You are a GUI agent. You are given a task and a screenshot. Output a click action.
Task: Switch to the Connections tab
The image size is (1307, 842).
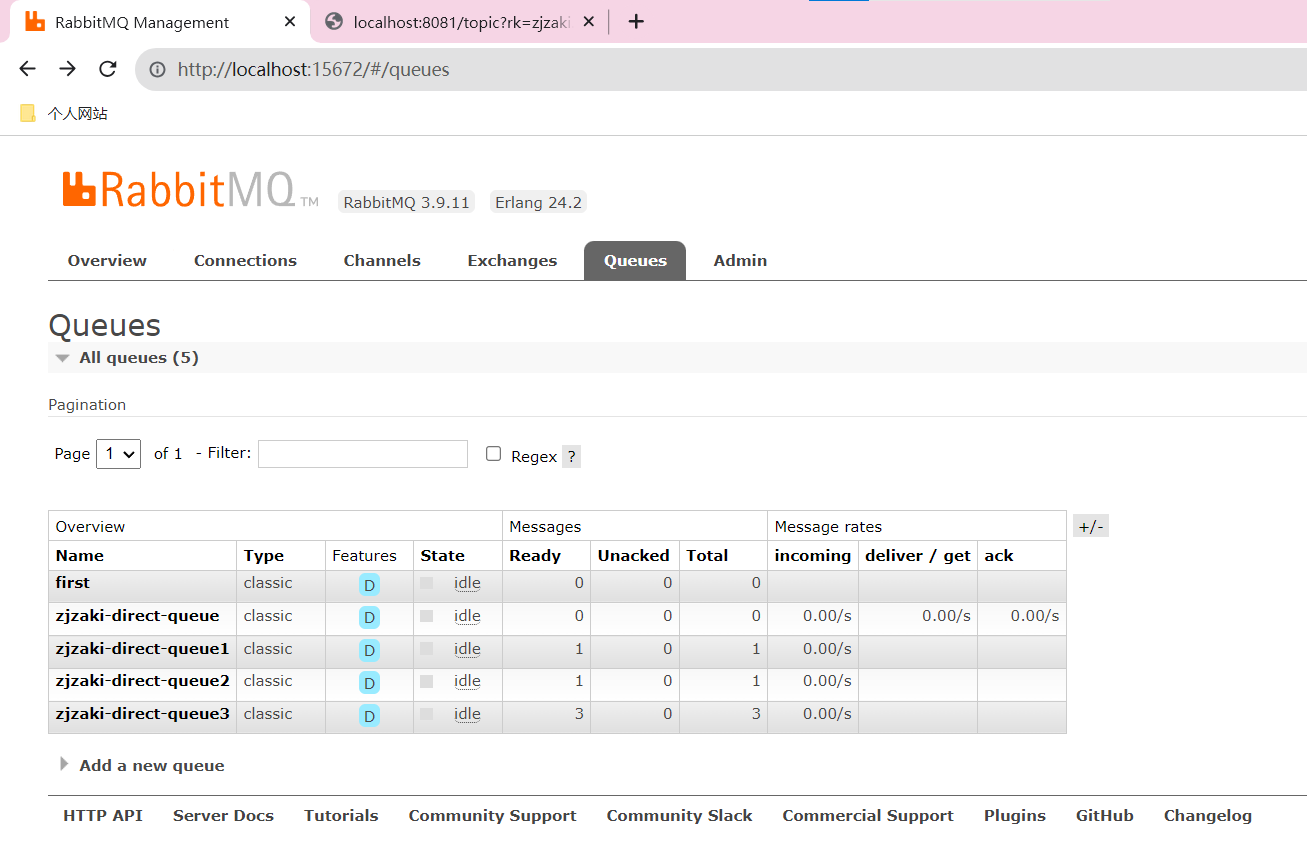pyautogui.click(x=245, y=260)
